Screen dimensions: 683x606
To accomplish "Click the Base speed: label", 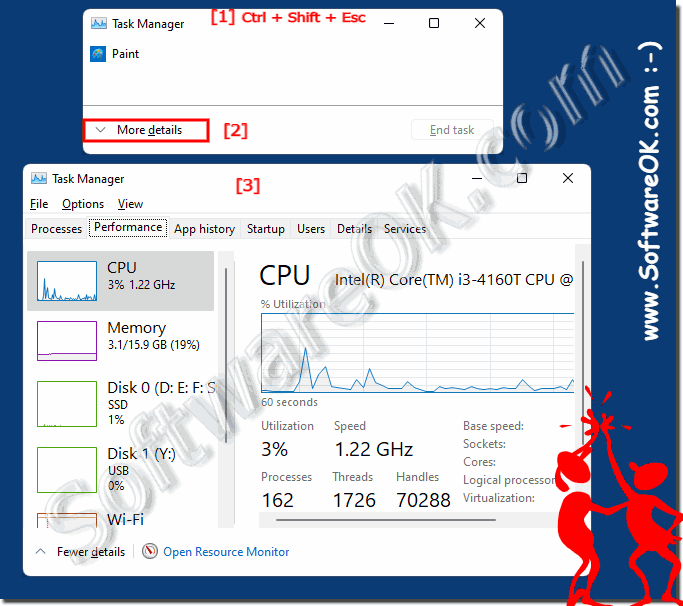I will [493, 426].
